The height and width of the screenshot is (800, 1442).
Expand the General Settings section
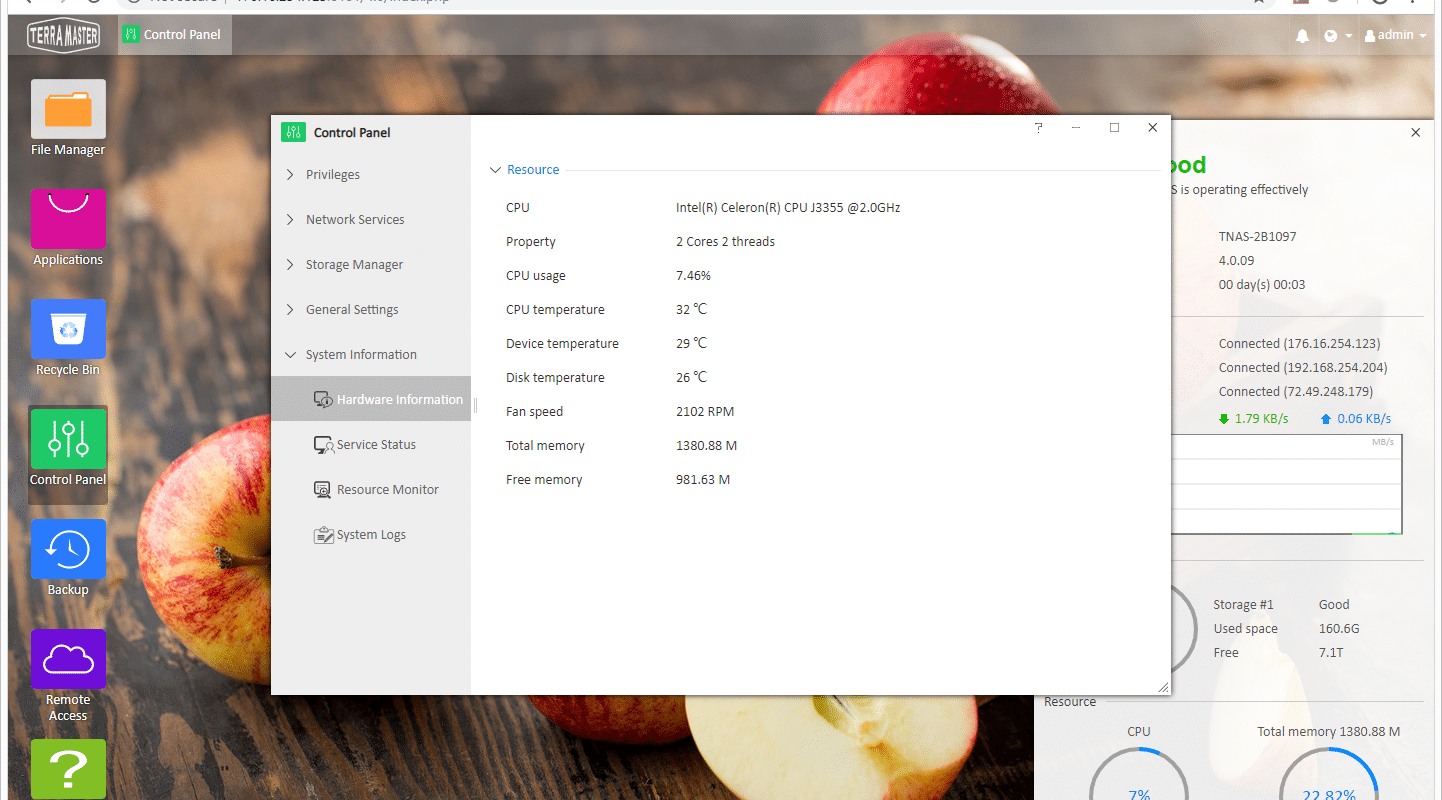[x=371, y=309]
